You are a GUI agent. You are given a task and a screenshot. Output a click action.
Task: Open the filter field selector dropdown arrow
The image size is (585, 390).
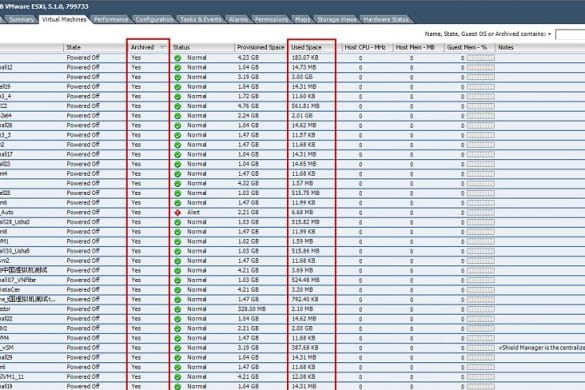point(550,34)
